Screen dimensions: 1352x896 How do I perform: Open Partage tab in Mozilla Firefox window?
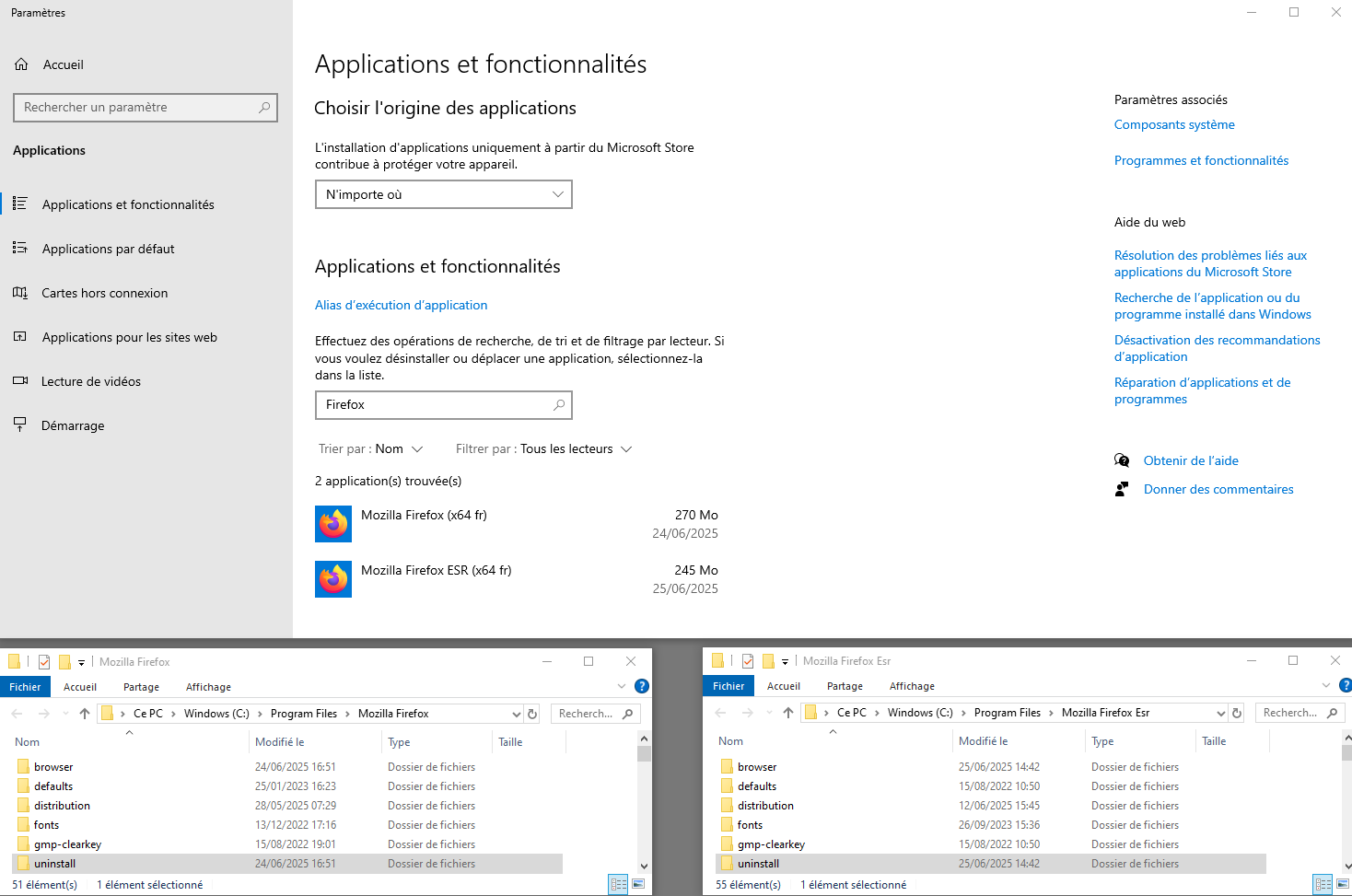tap(142, 687)
